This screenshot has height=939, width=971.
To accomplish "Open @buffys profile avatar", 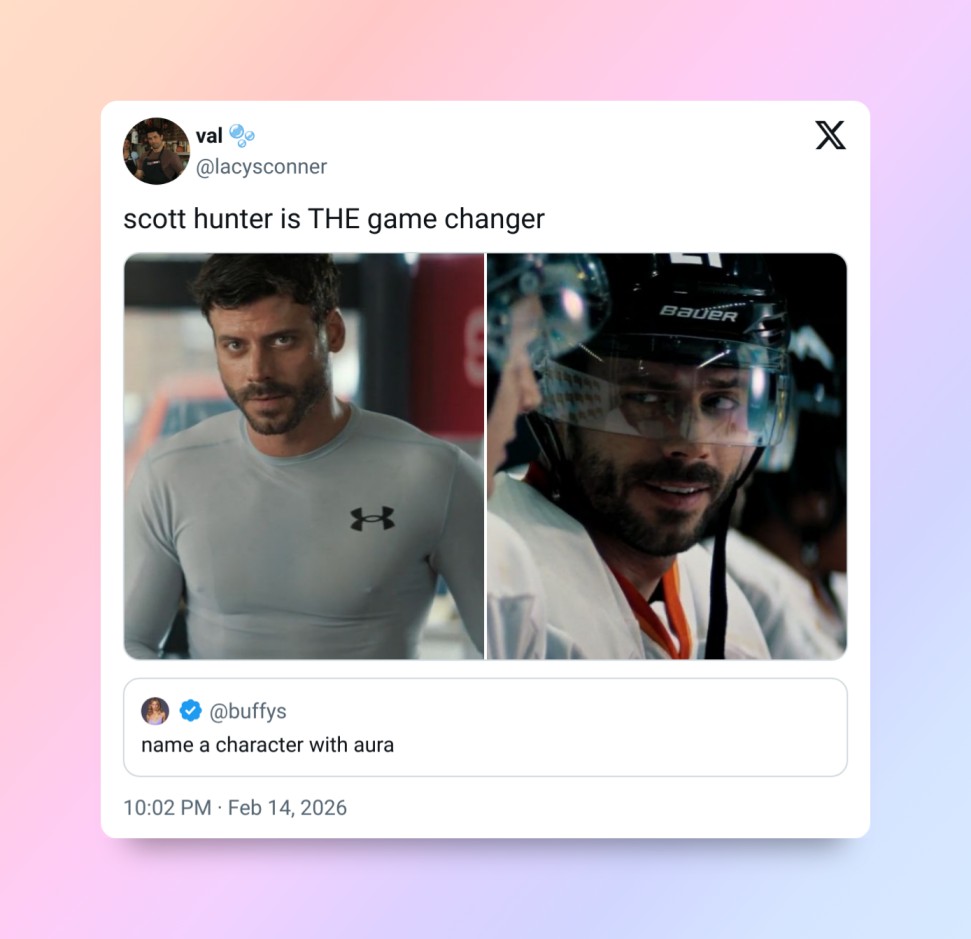I will coord(155,710).
